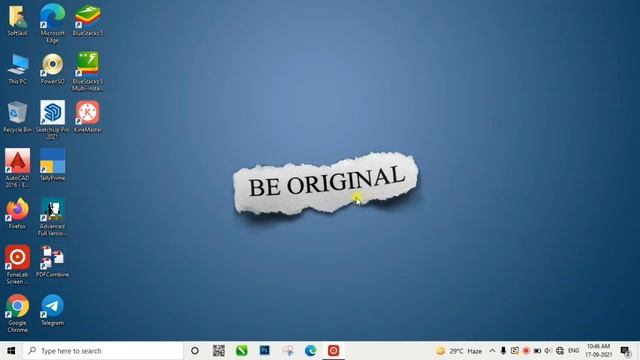640x360 pixels.
Task: Select the PDFCombine desktop shortcut
Action: pyautogui.click(x=52, y=262)
